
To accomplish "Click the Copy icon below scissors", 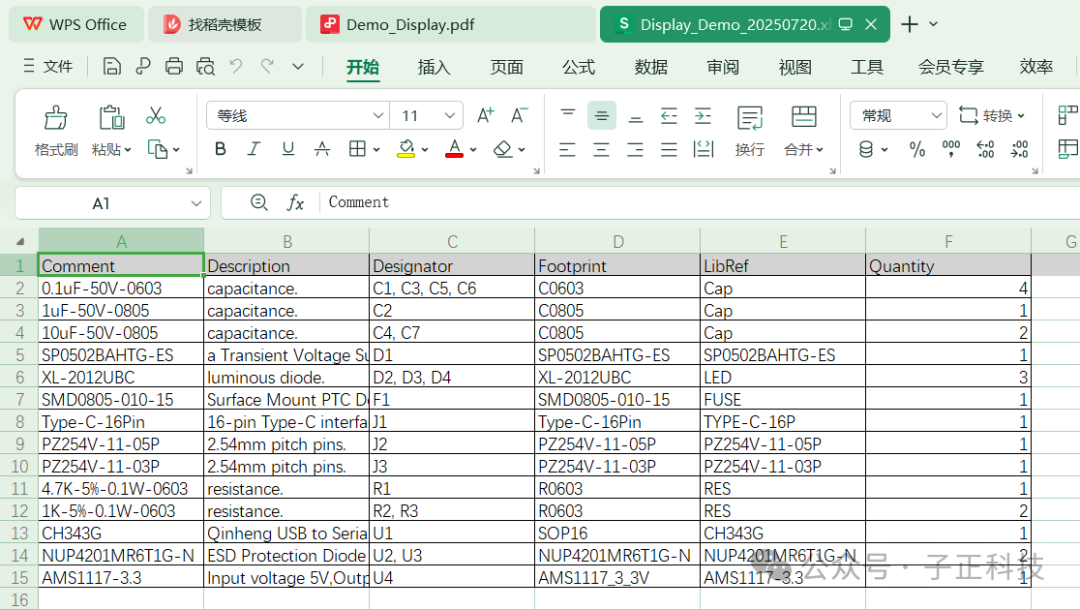I will click(x=158, y=149).
